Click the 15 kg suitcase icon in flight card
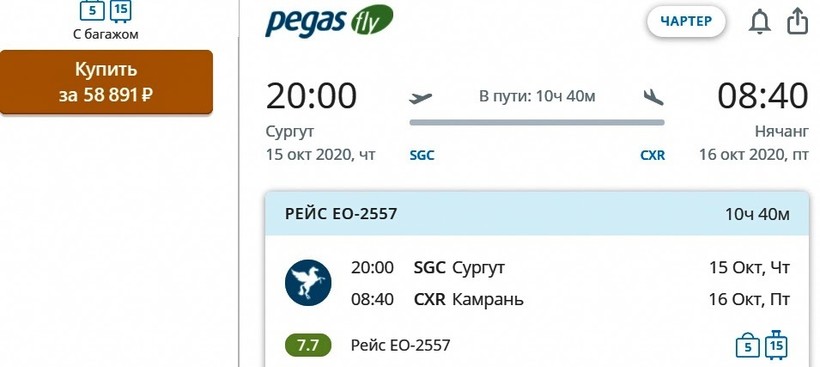Viewport: 820px width, 367px height. (x=777, y=345)
